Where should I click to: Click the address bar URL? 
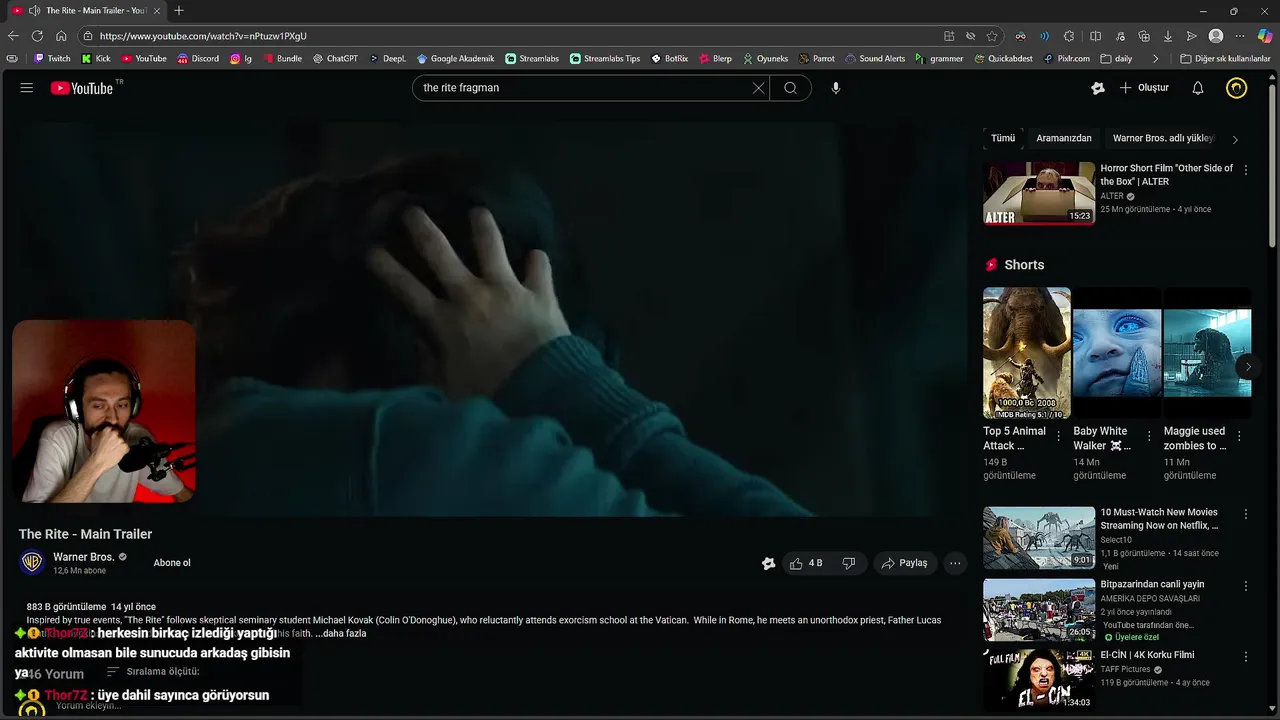203,36
